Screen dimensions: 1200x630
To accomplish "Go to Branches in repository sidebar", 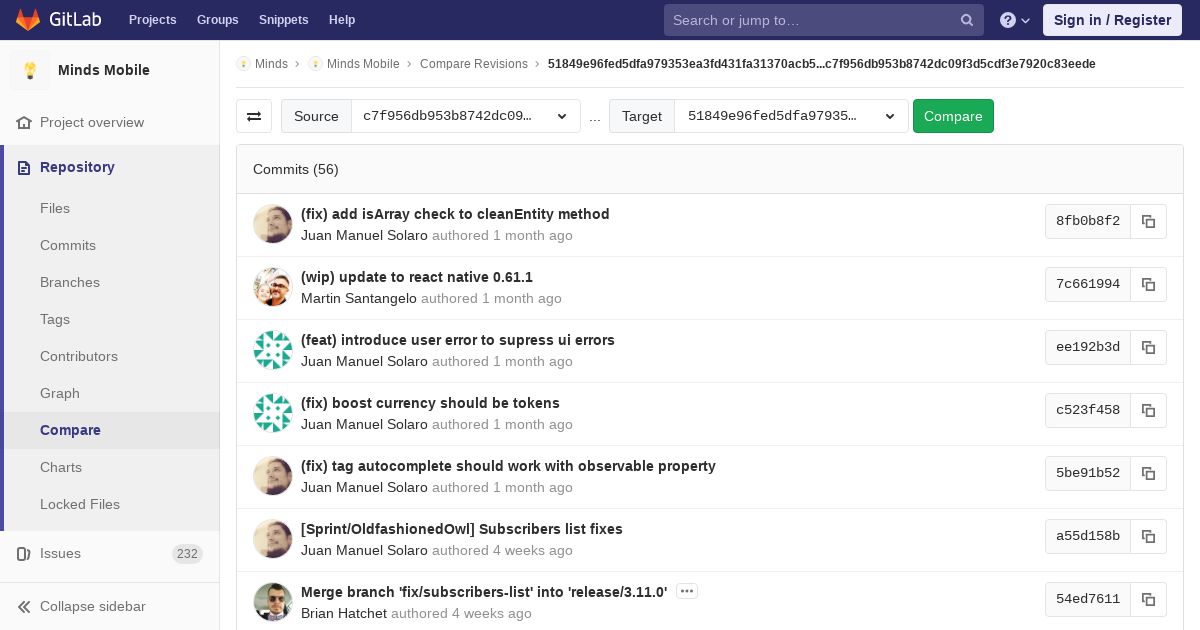I will (x=70, y=282).
